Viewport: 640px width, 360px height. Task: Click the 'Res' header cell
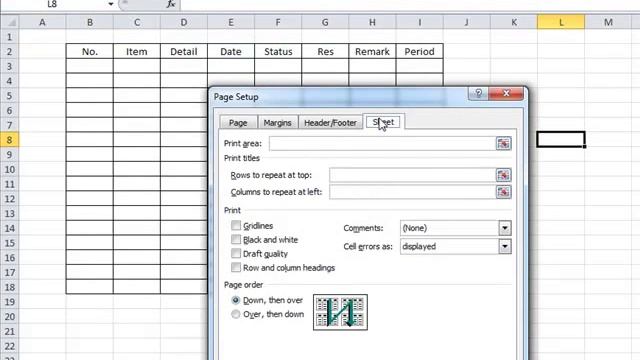coord(325,51)
